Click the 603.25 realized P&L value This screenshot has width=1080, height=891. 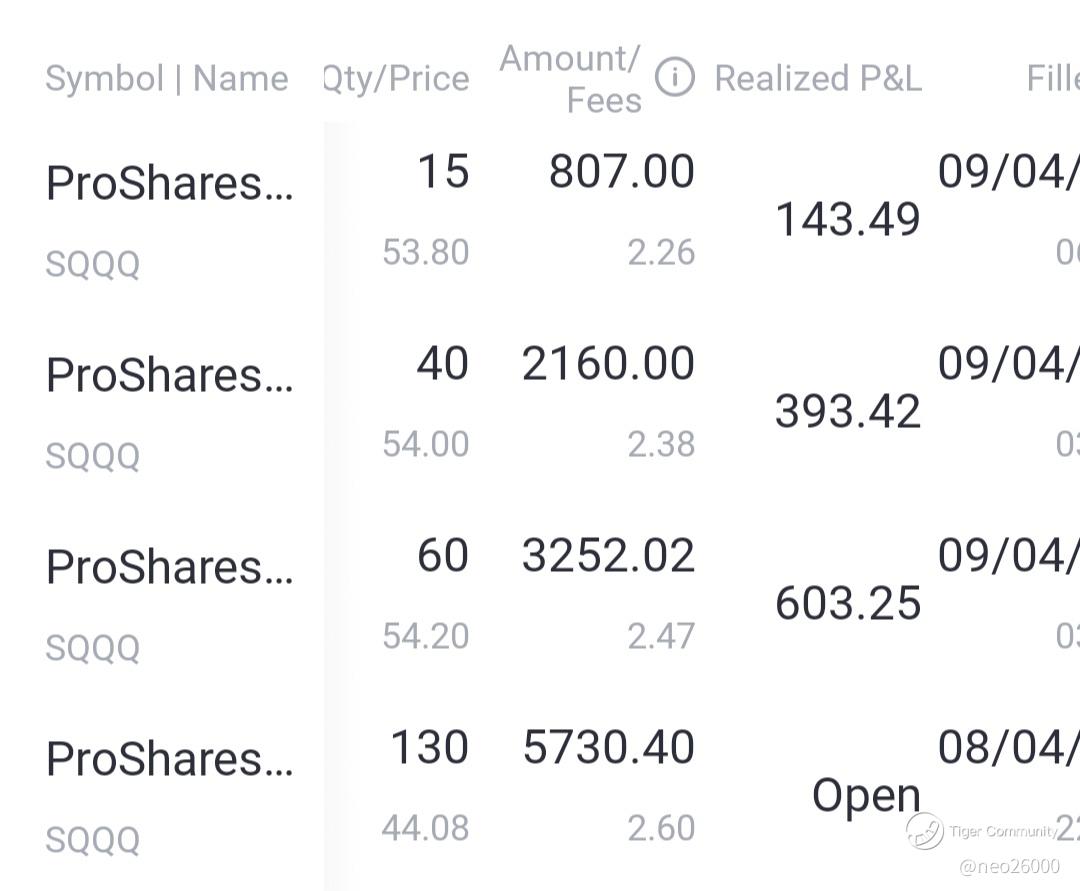848,603
